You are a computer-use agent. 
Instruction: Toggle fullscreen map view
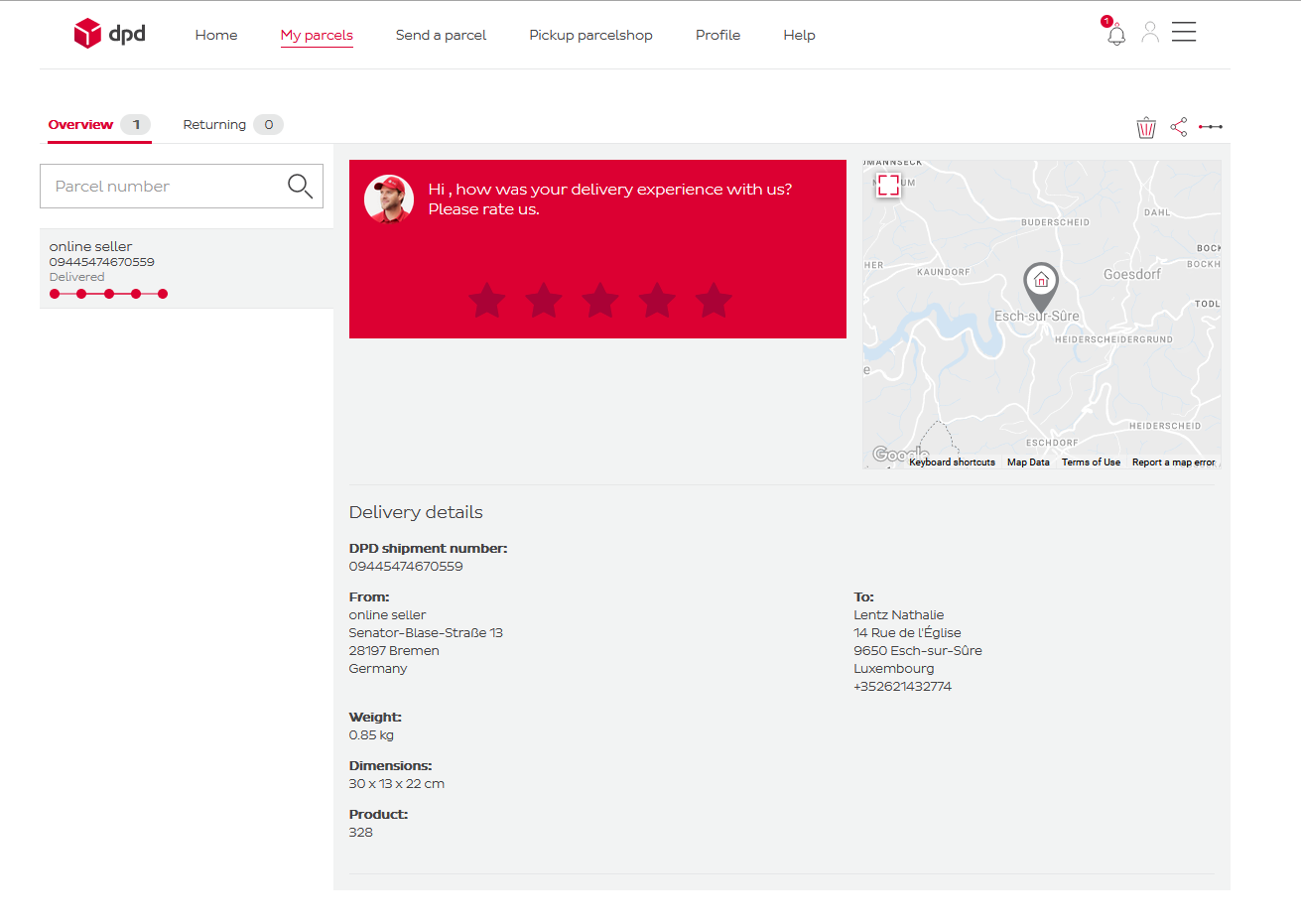coord(888,185)
